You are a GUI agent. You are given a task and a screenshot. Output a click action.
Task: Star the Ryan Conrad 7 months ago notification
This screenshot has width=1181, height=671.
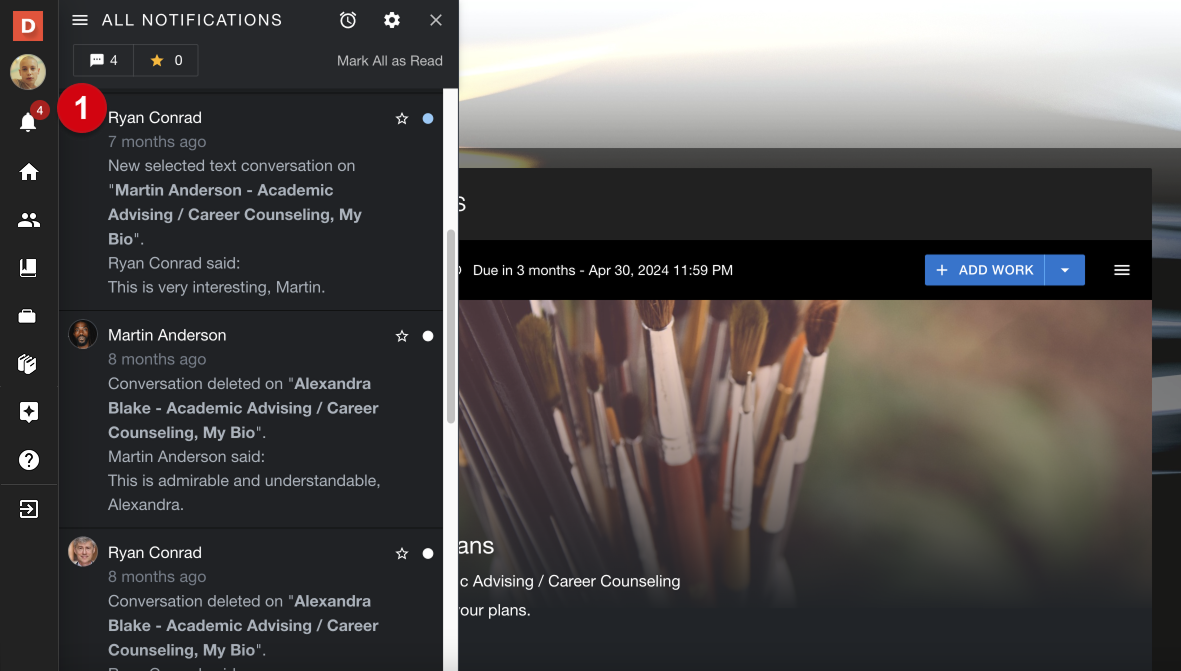(402, 118)
